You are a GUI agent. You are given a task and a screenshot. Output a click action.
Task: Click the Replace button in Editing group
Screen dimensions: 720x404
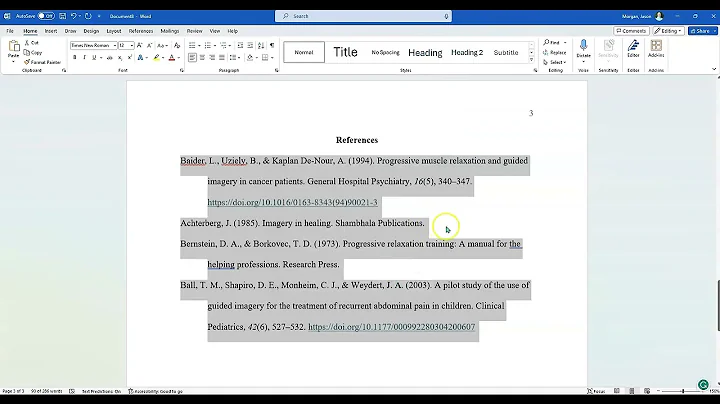(x=555, y=52)
